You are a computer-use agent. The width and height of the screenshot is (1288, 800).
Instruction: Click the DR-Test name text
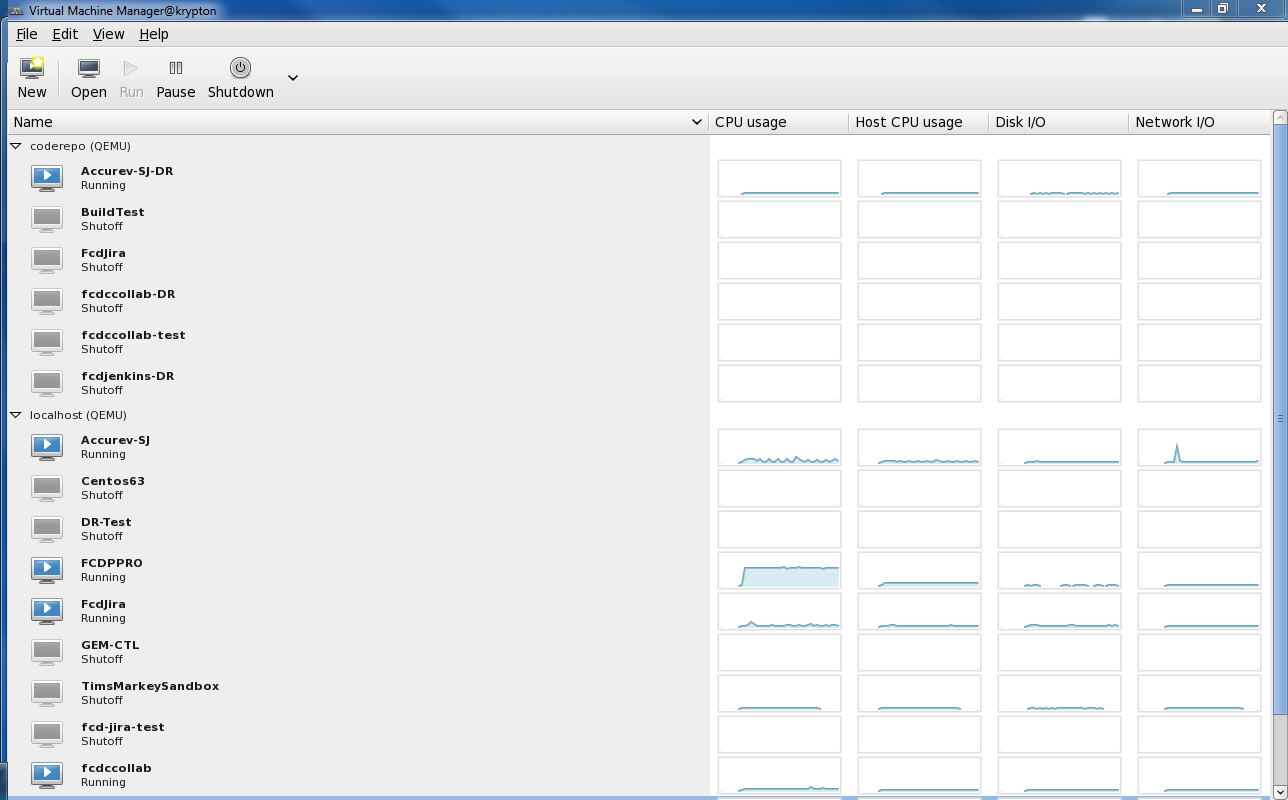[x=106, y=522]
